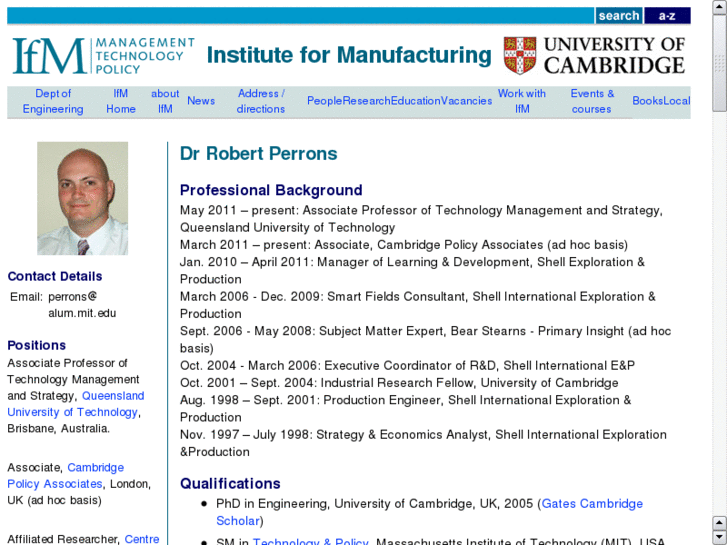Open the Technology & Policy link

point(310,541)
